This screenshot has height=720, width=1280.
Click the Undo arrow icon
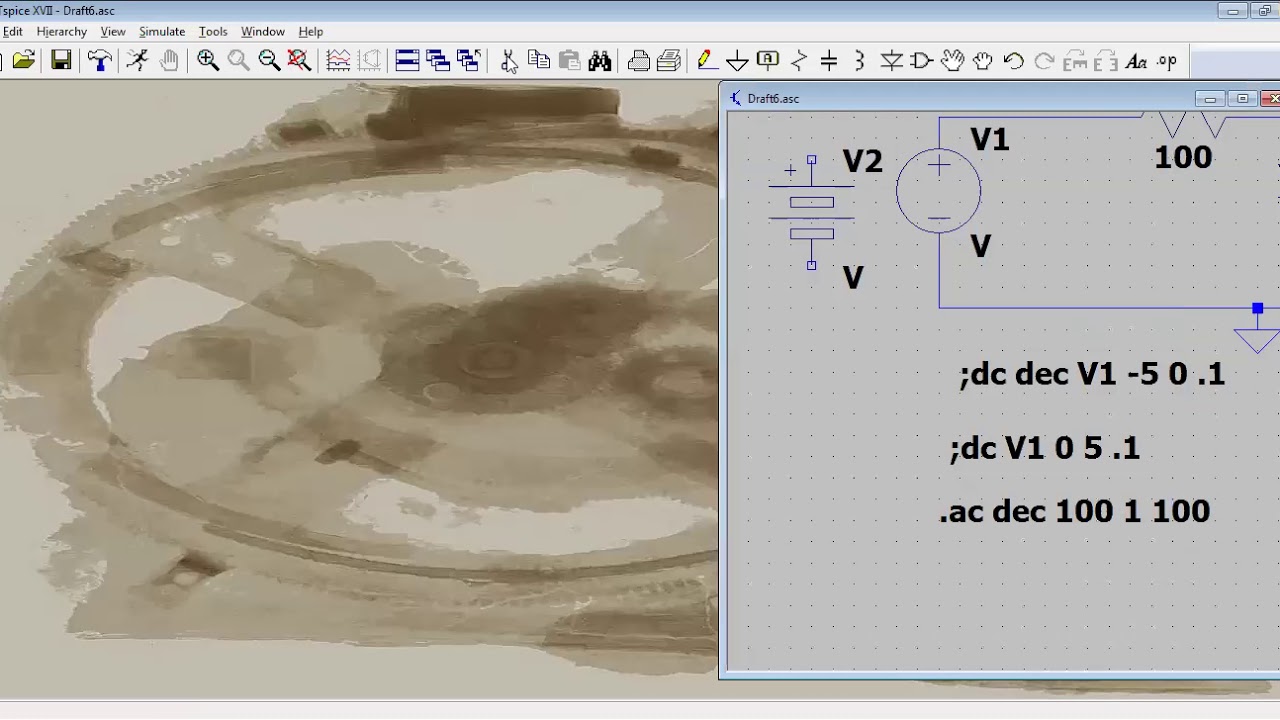coord(1013,61)
